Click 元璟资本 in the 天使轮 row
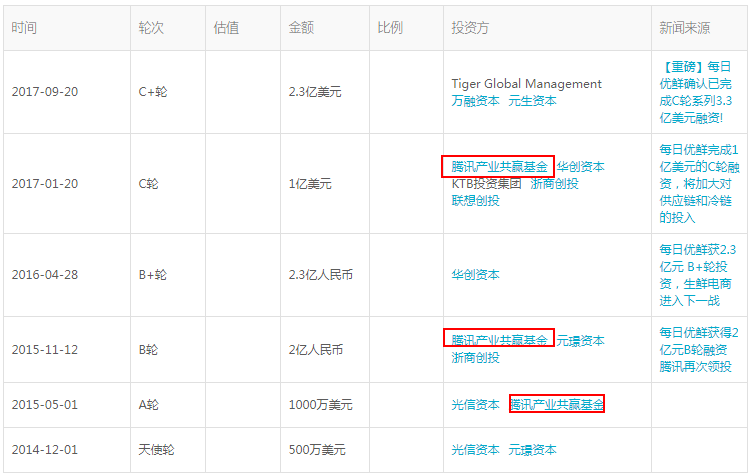Viewport: 751px width, 476px height. (532, 450)
